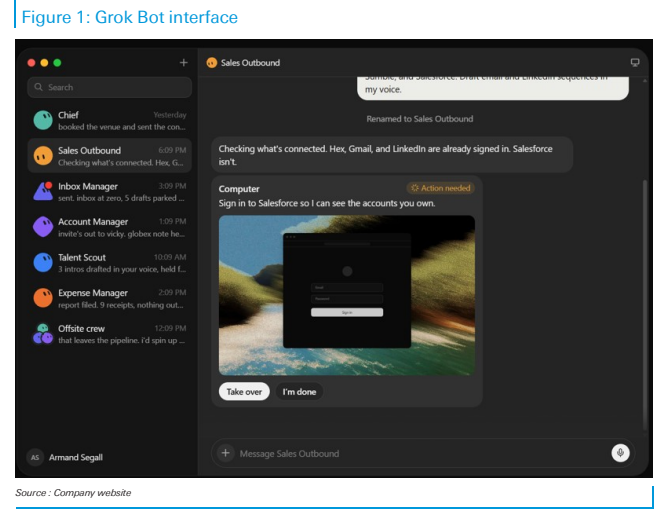Click the Offsite crew group avatar
The image size is (668, 515).
tap(43, 334)
